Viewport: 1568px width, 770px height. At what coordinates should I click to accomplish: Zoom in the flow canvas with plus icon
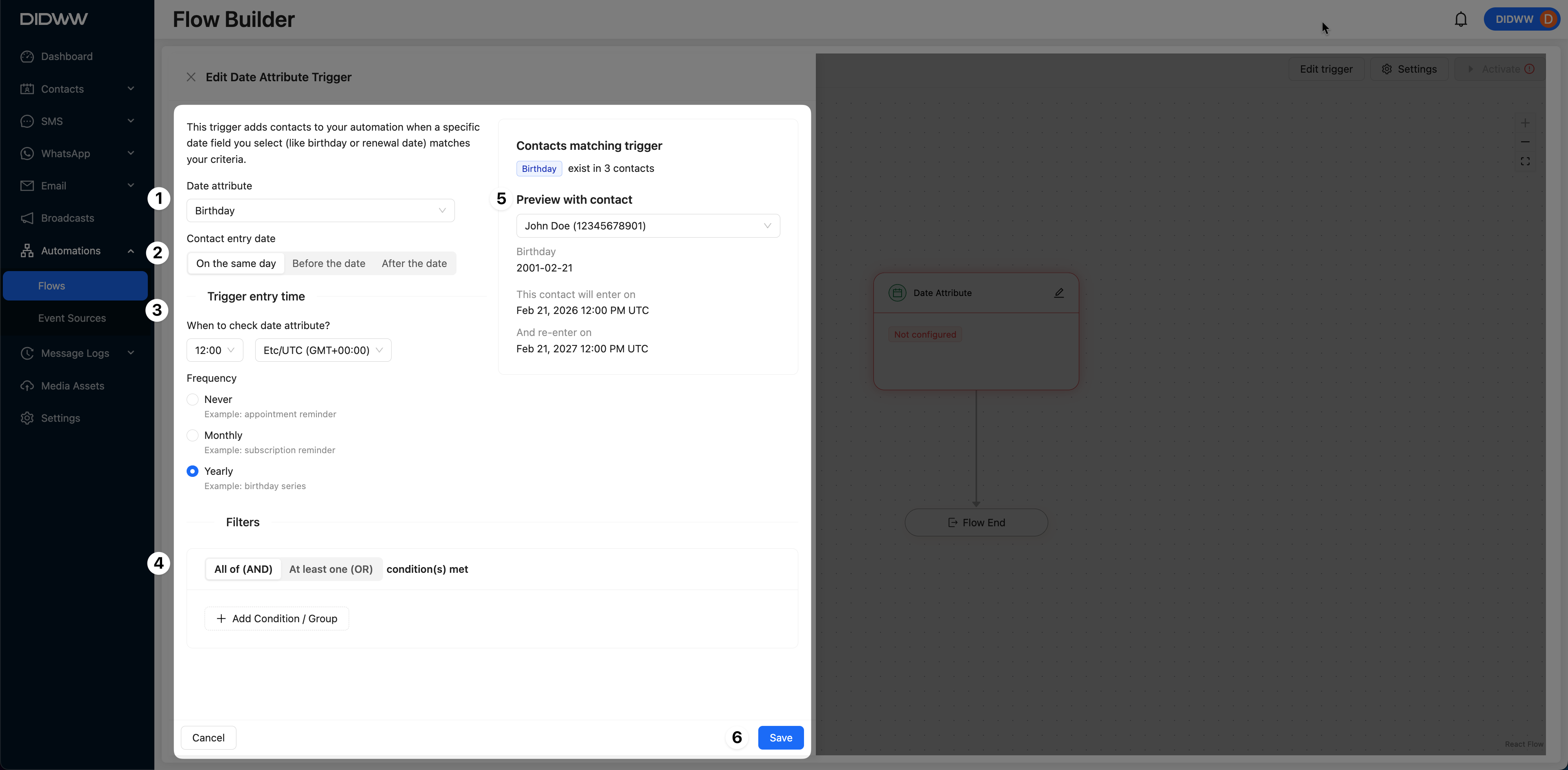pos(1525,123)
